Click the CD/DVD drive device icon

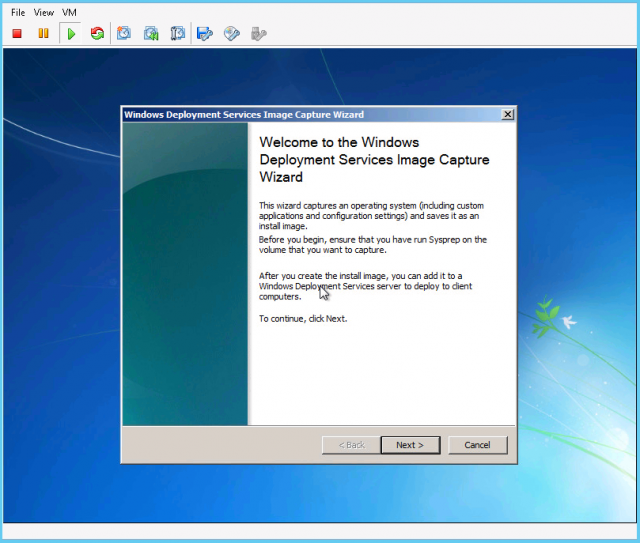[232, 33]
